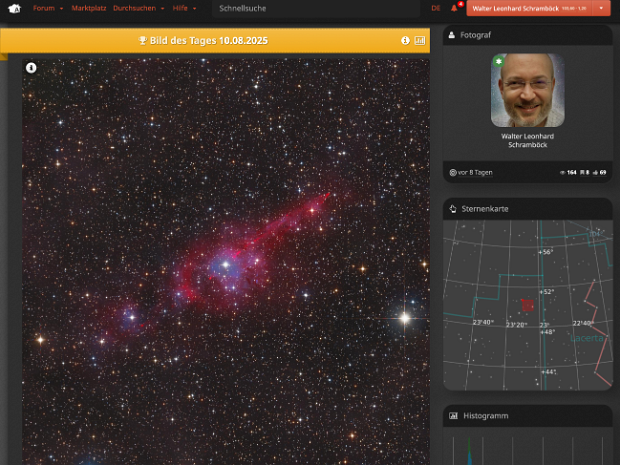Click the AstroBin home logo icon
The image size is (620, 465).
(14, 8)
